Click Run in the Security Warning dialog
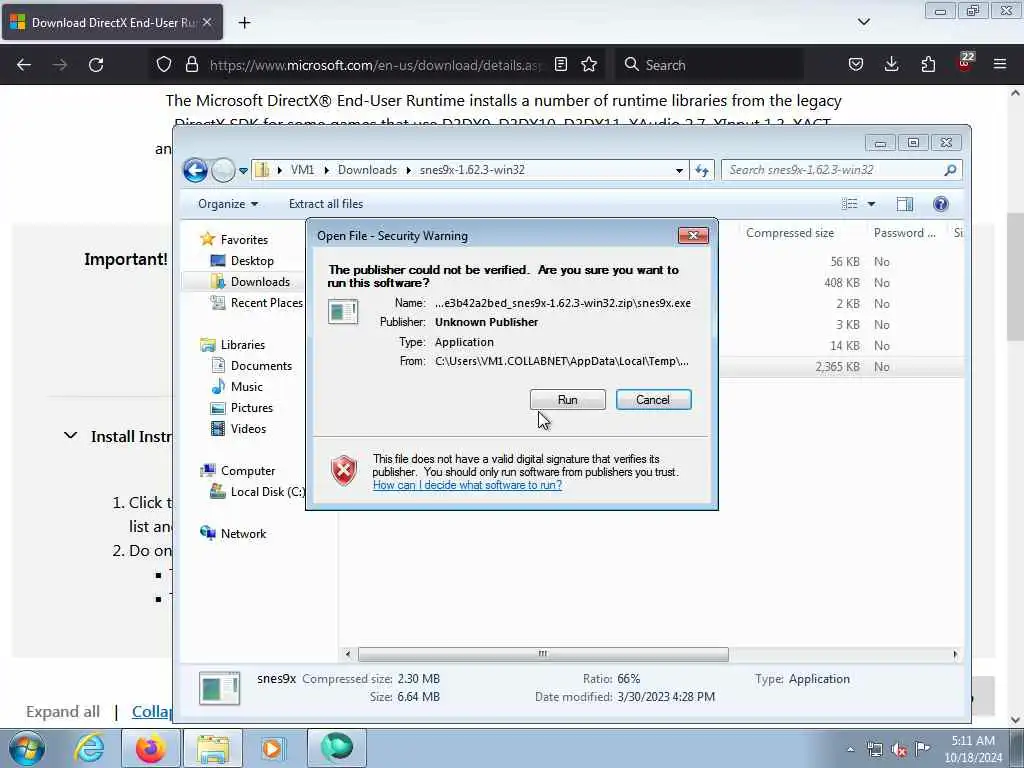This screenshot has width=1024, height=768. pyautogui.click(x=567, y=400)
